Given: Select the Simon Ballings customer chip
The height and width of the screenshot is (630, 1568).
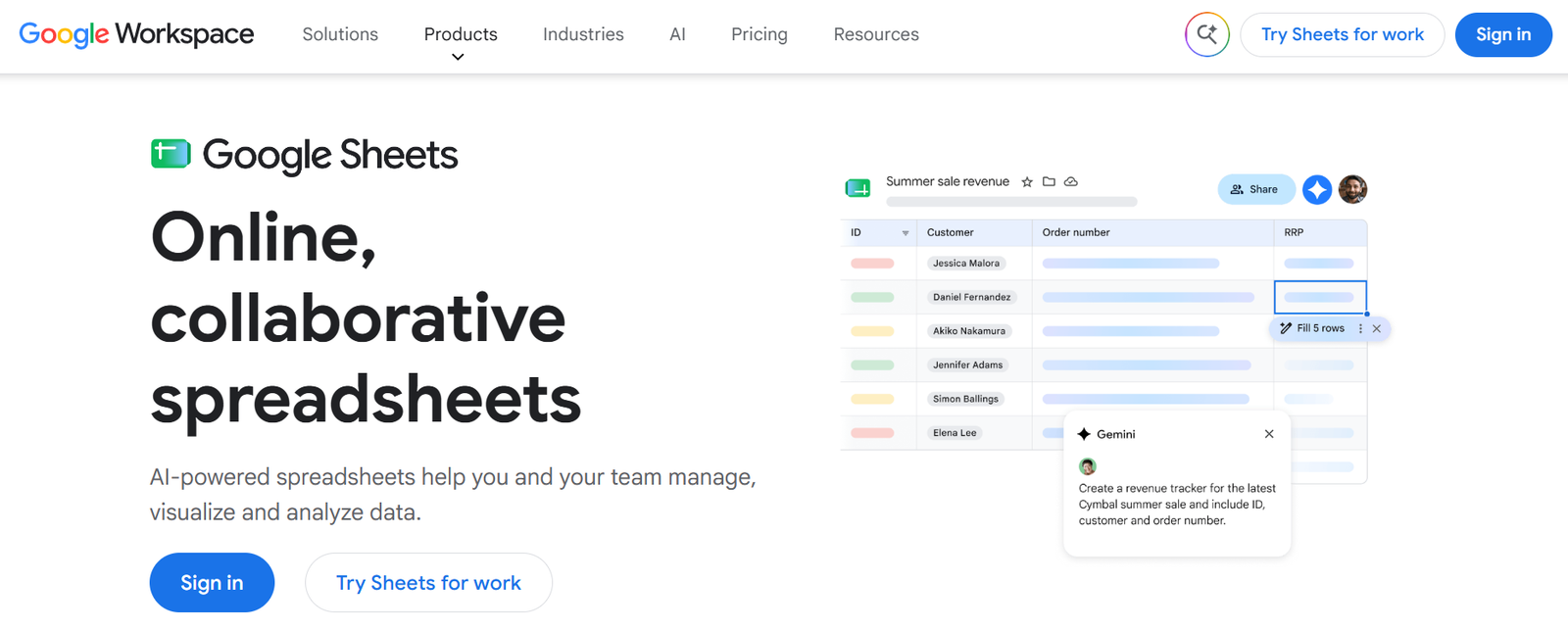Looking at the screenshot, I should pos(965,399).
